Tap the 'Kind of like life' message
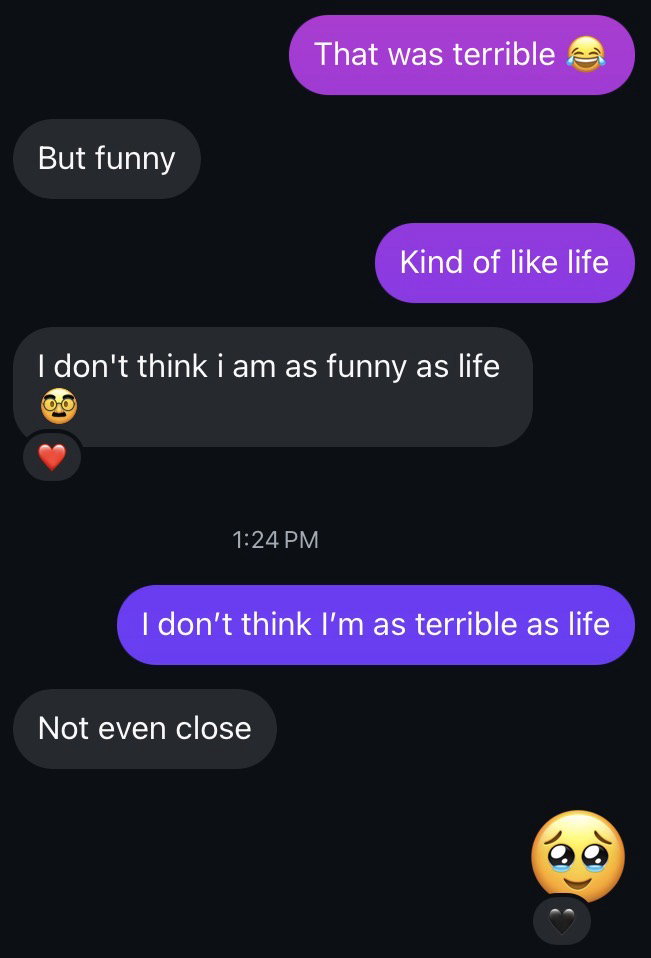 504,262
